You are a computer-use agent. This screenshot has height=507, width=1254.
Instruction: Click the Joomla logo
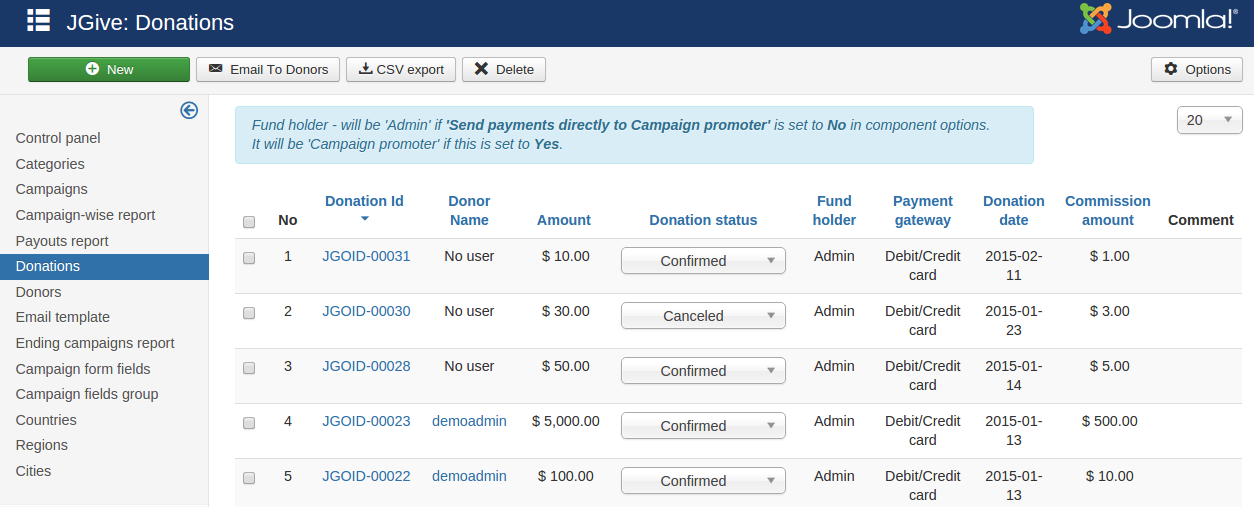point(1159,19)
